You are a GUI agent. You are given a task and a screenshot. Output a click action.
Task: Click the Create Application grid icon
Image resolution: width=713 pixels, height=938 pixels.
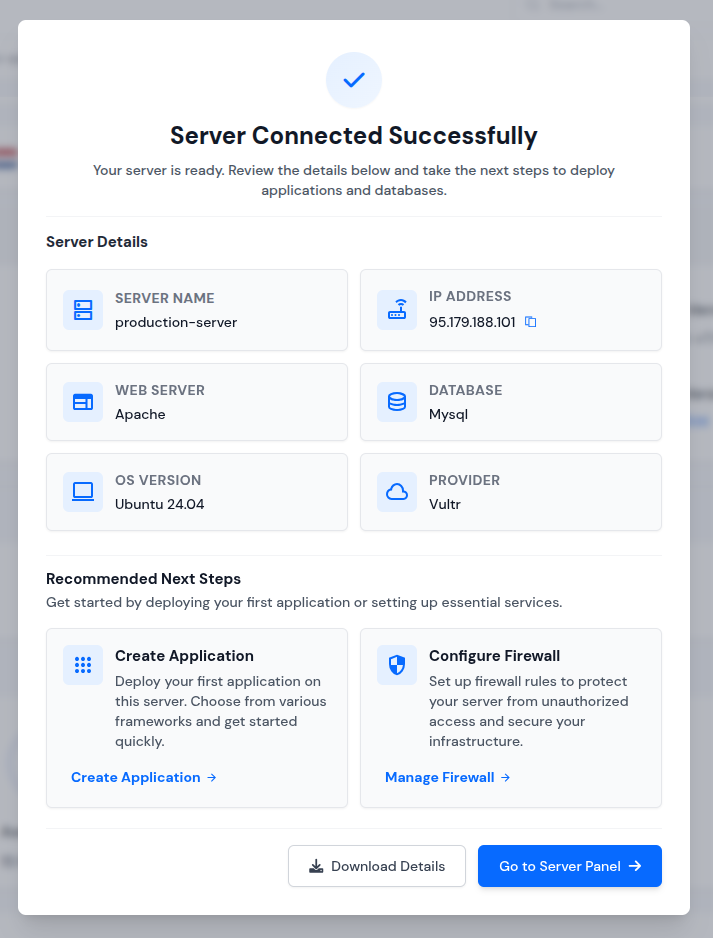coord(83,664)
